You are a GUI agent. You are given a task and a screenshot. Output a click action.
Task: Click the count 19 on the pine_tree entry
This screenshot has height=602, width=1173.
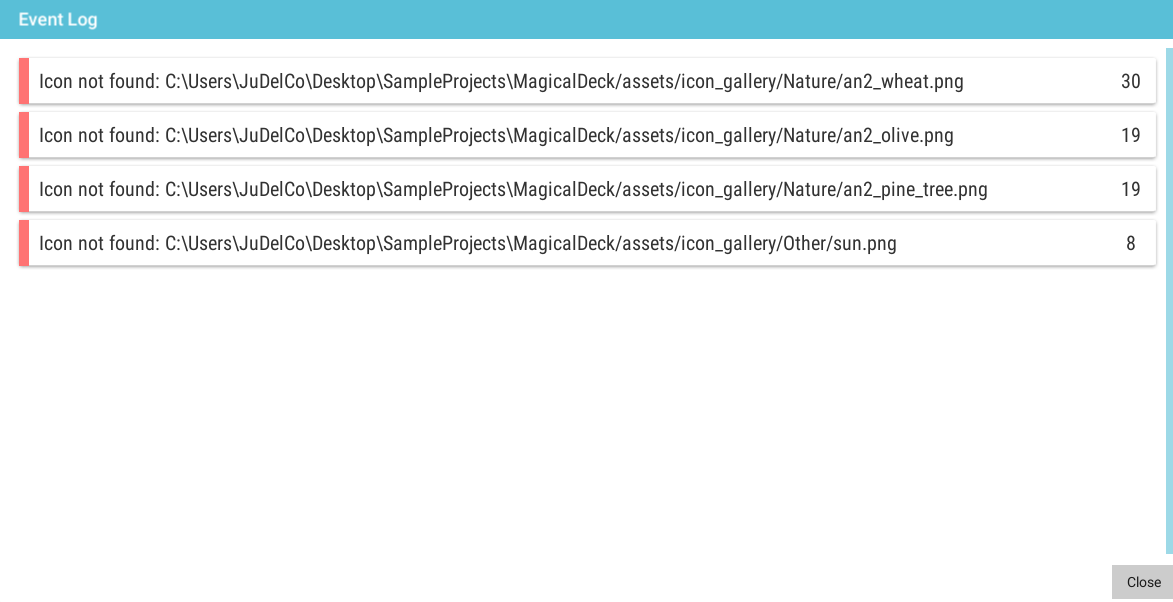[x=1130, y=189]
